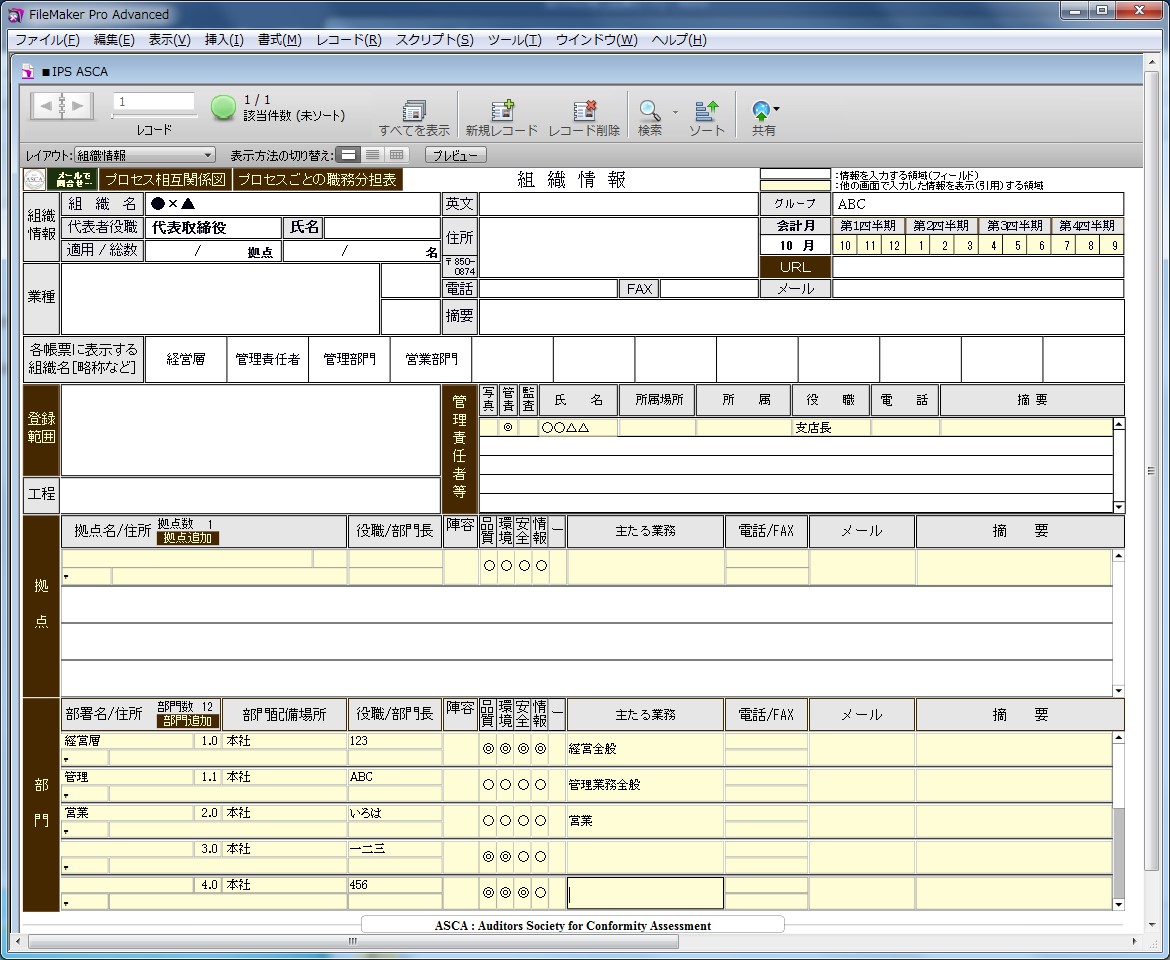Expand the small arrow under 経営層

tap(66, 759)
